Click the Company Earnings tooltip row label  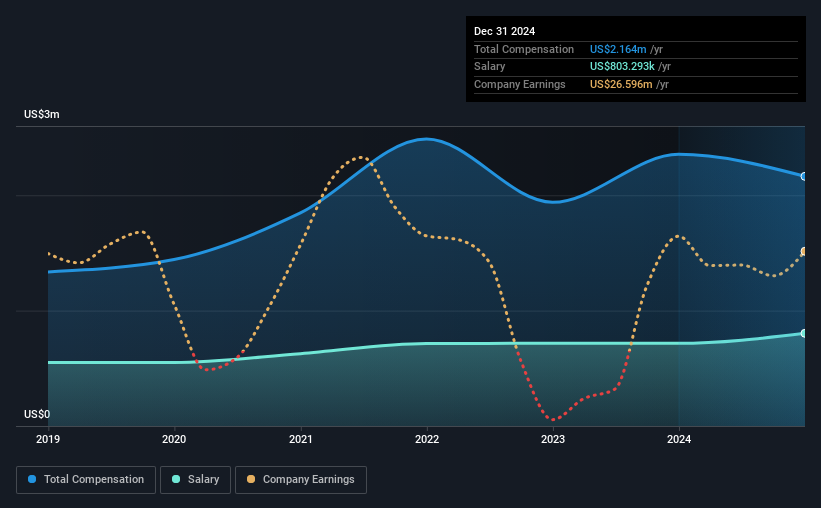519,84
